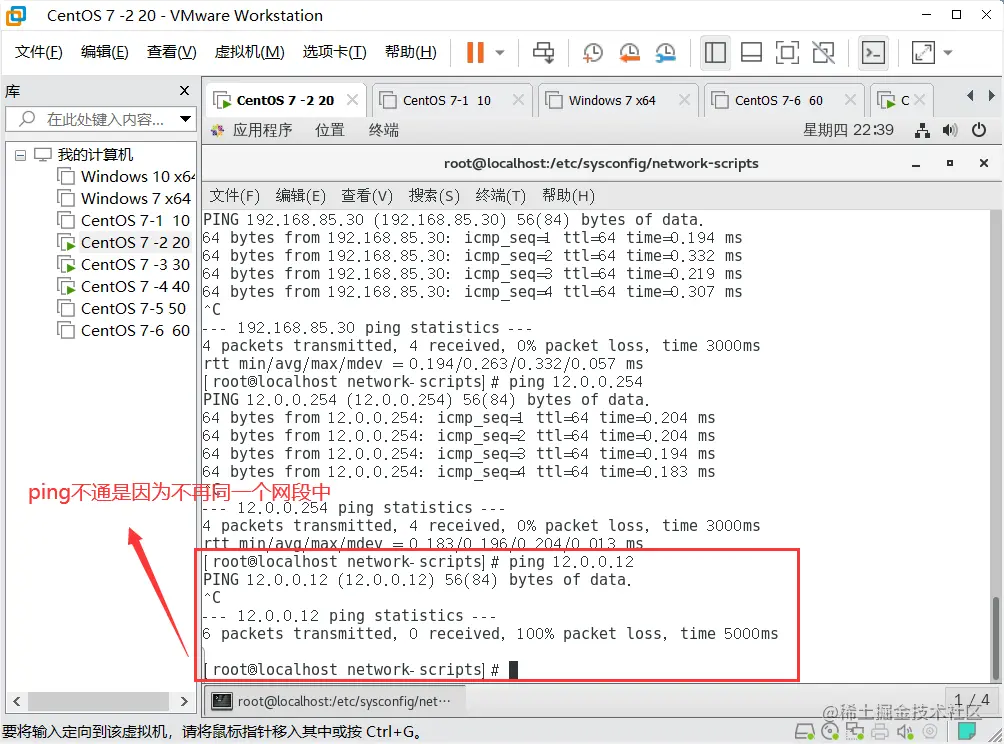
Task: Toggle the library panel visibility
Action: 717,54
